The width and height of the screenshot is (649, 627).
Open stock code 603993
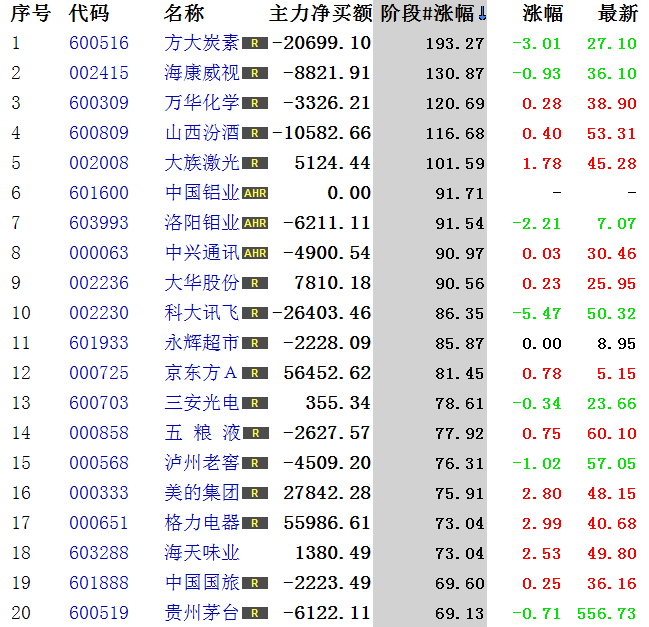pyautogui.click(x=99, y=223)
